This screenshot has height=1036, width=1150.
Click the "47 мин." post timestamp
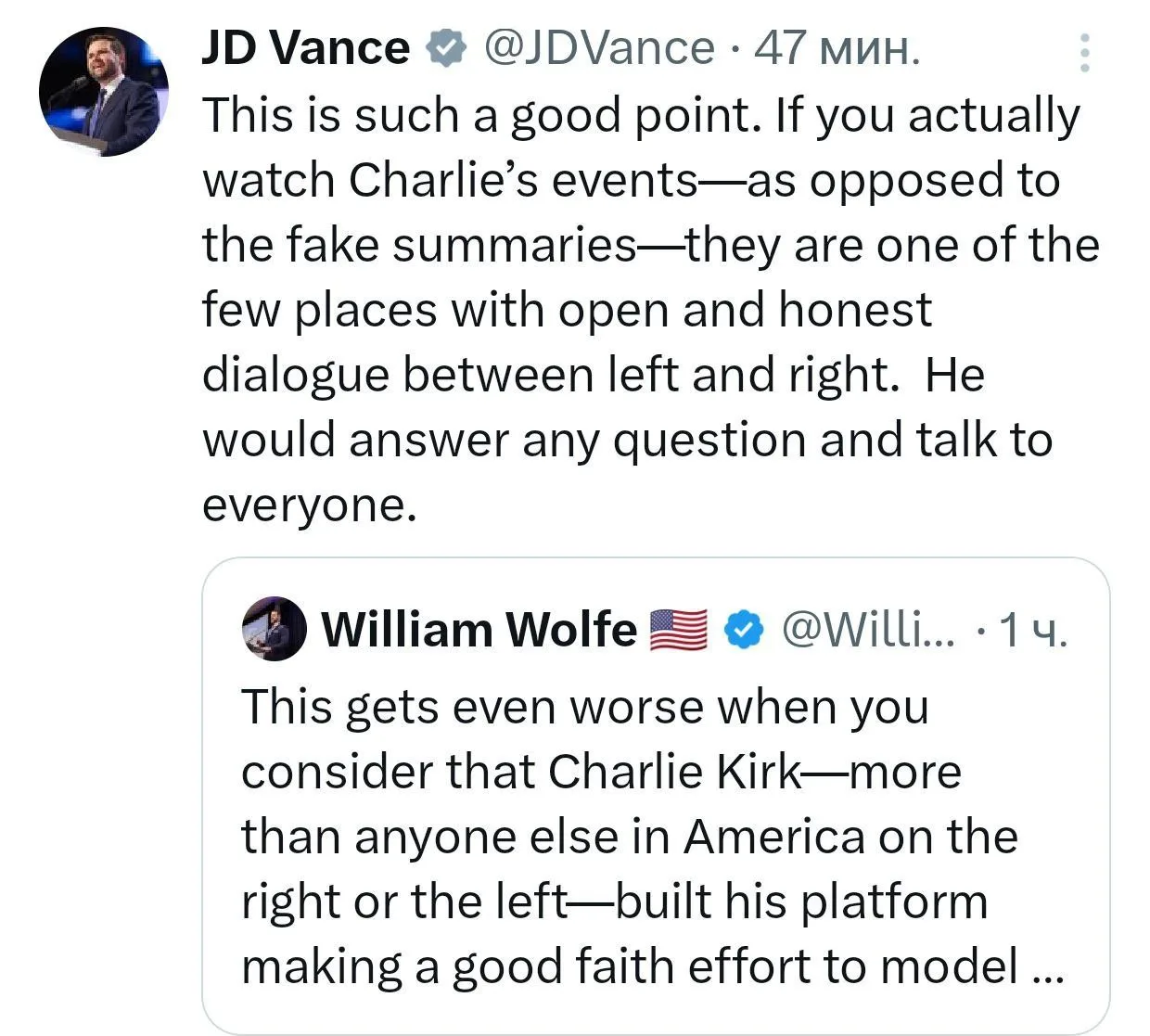tap(837, 48)
